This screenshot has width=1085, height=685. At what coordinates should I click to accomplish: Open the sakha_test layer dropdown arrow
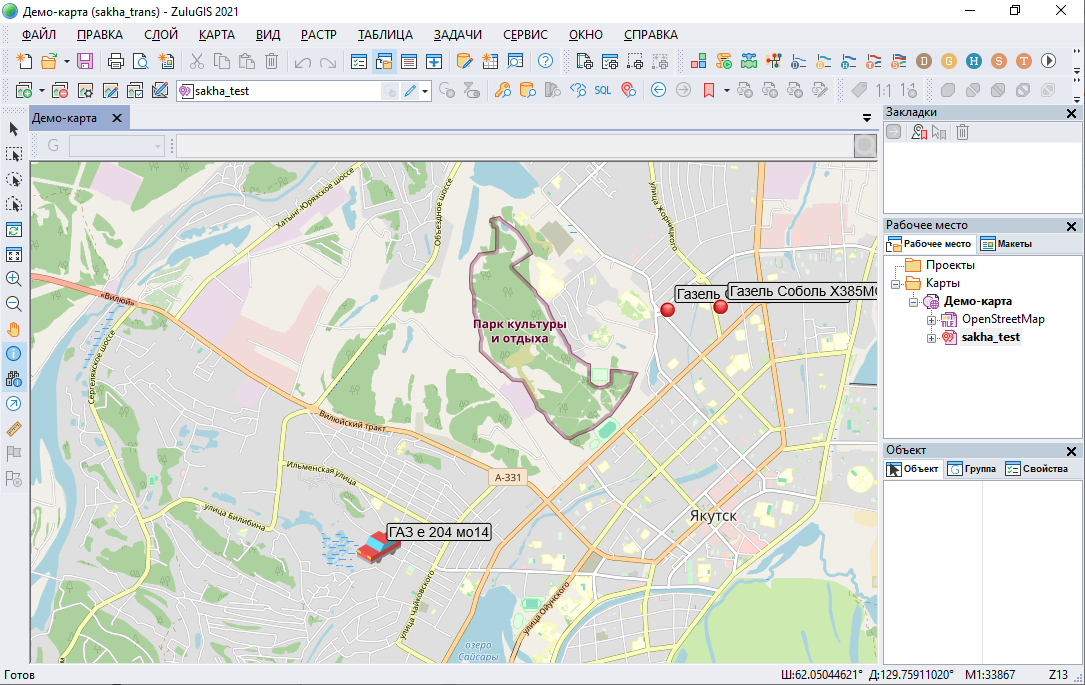pyautogui.click(x=426, y=91)
